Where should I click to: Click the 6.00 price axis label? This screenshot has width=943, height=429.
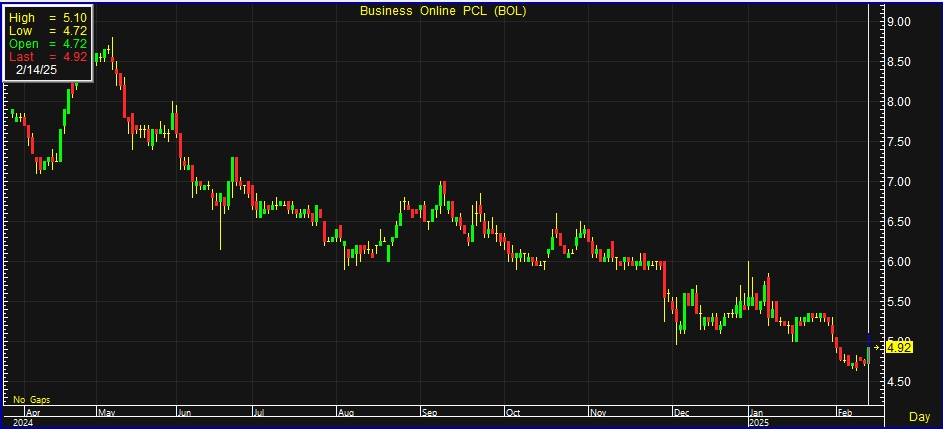(898, 262)
